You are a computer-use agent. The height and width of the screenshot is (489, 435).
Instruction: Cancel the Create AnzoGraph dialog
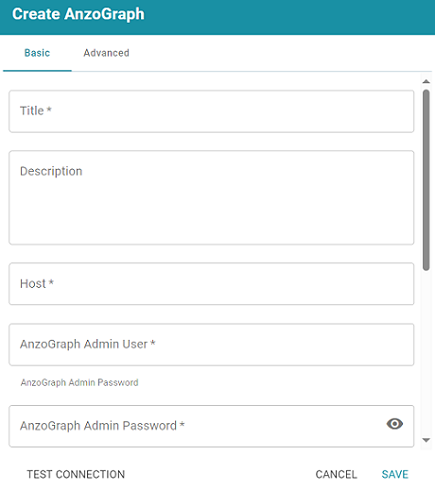pos(336,474)
